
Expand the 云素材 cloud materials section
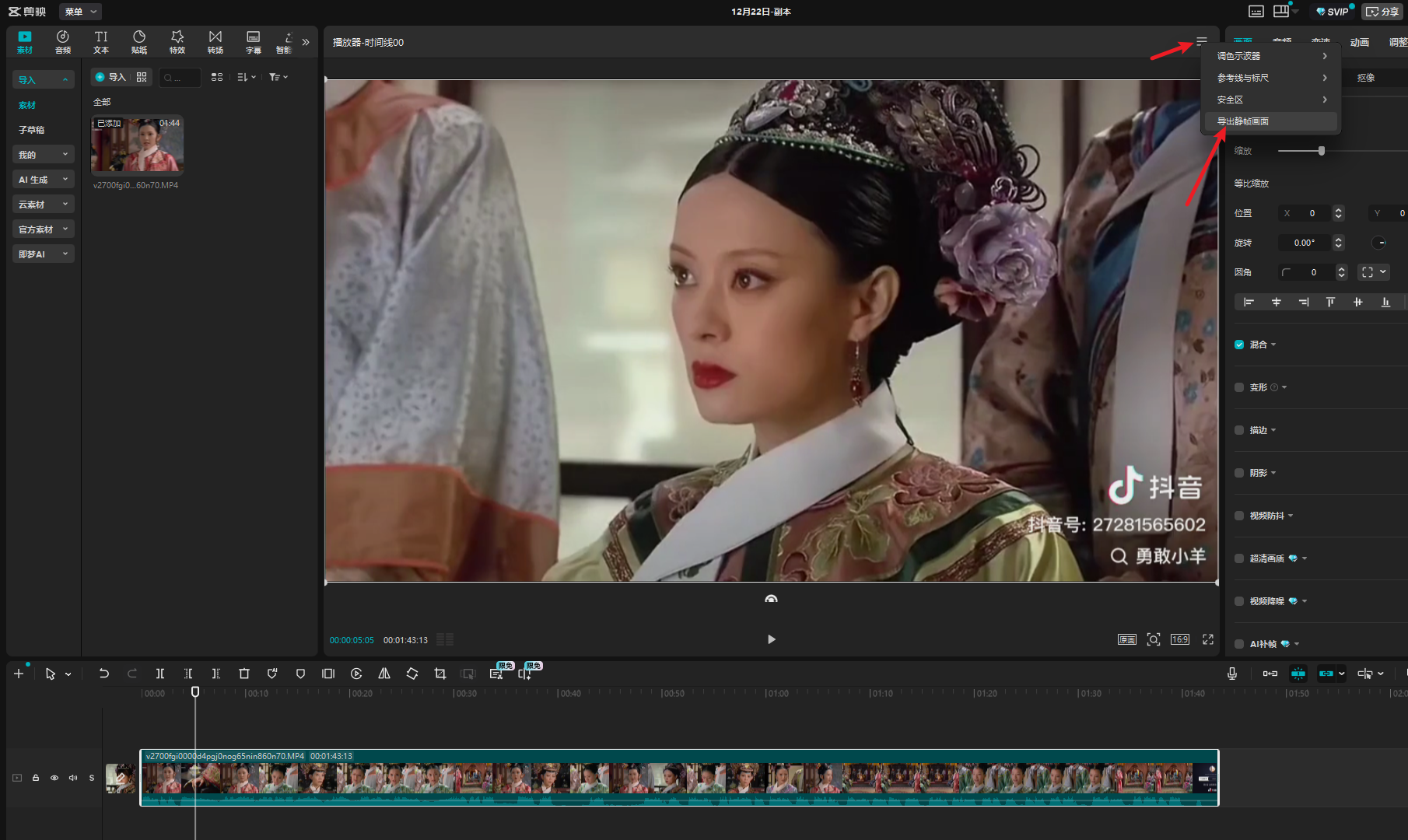coord(43,205)
